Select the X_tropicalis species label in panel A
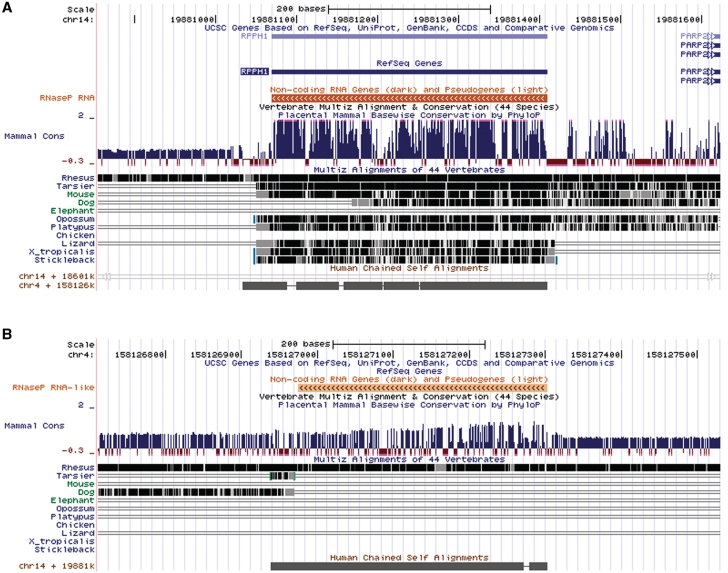Image resolution: width=728 pixels, height=573 pixels. (x=62, y=252)
